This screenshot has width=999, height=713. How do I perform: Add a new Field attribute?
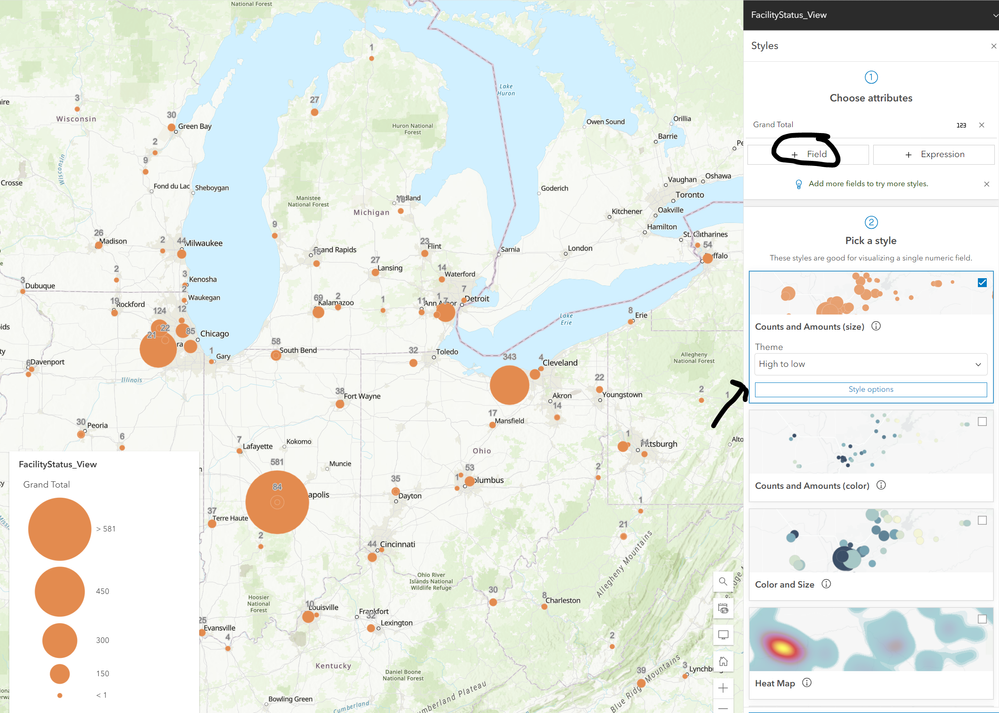click(x=809, y=154)
